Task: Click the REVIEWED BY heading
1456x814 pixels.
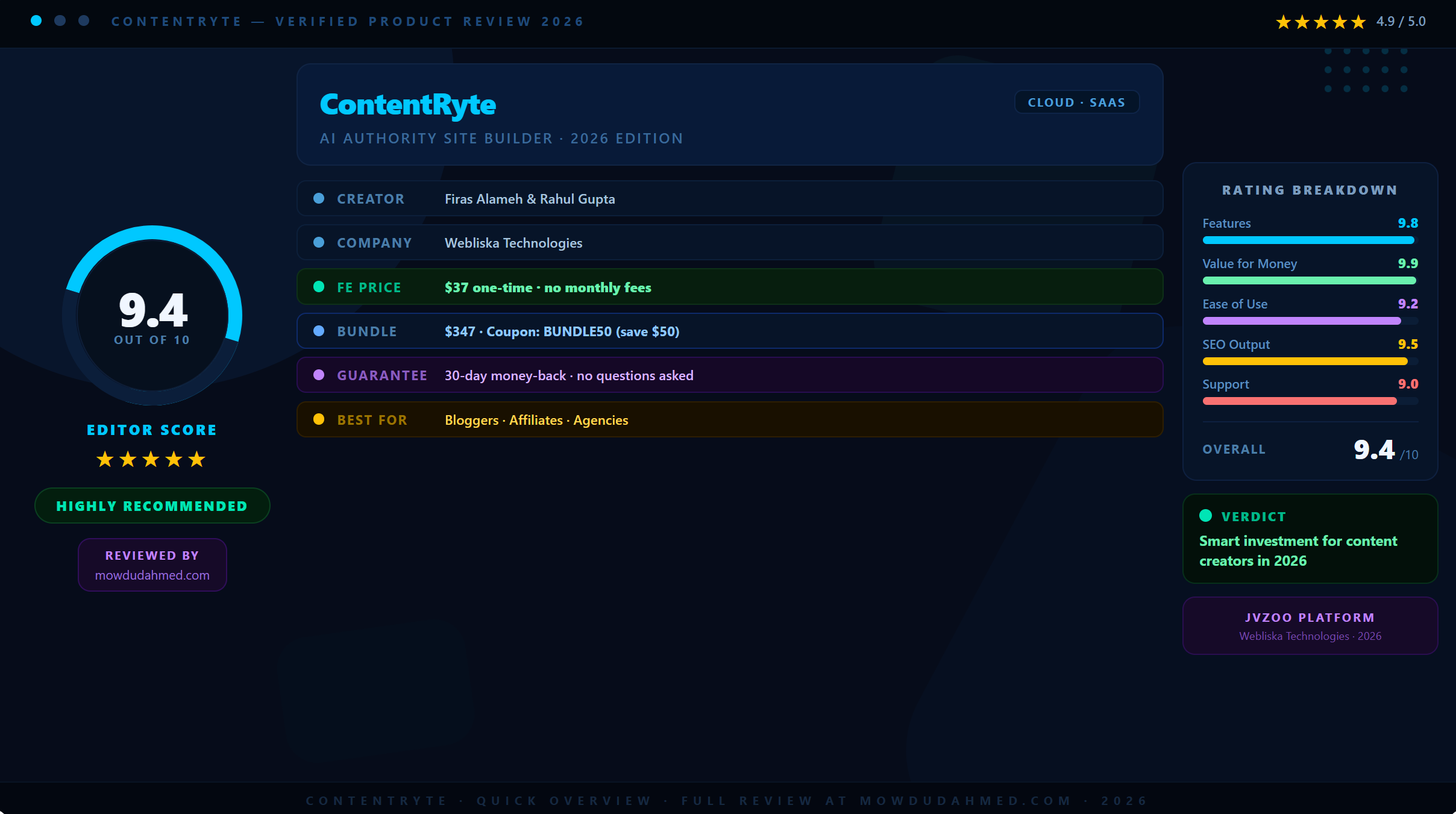Action: point(152,556)
